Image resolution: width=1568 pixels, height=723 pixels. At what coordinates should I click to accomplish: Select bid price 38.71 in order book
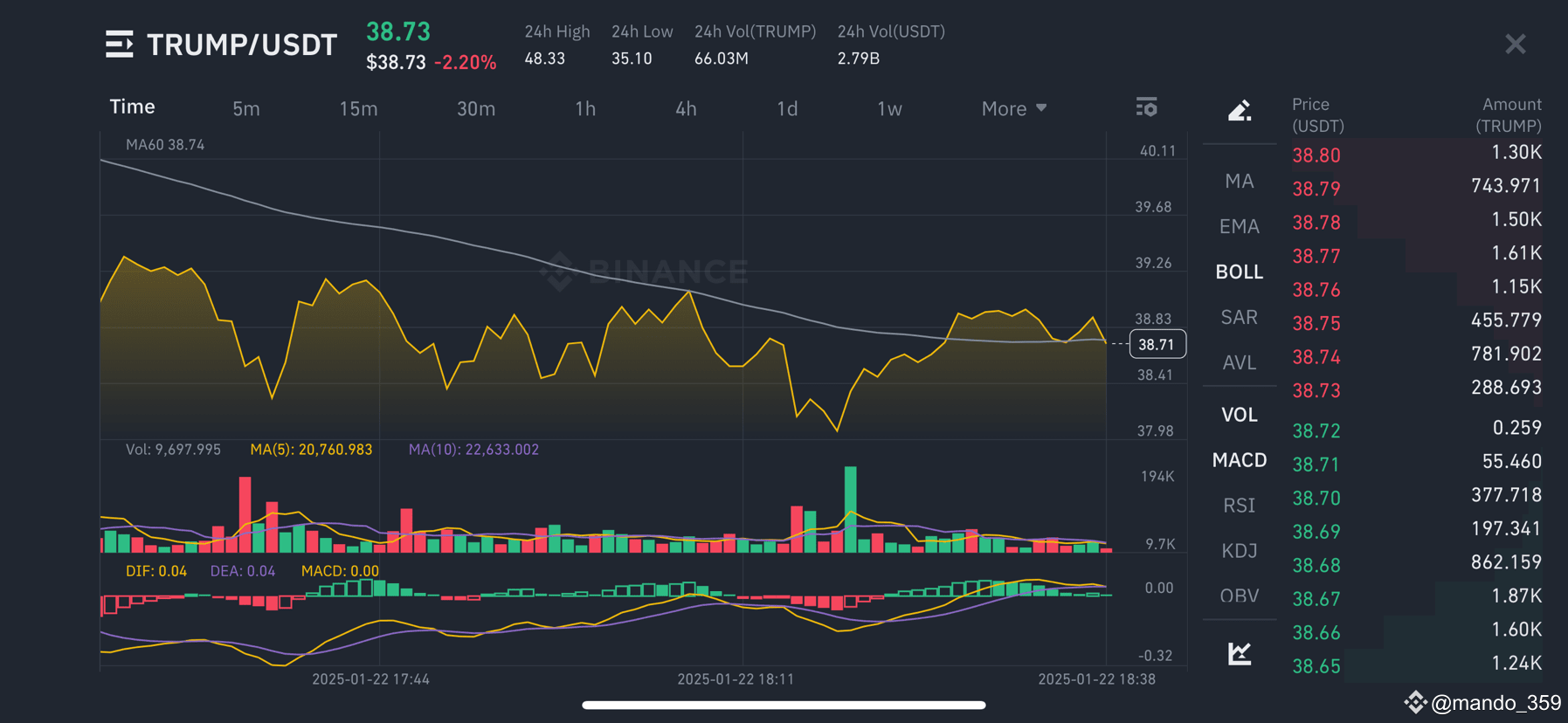coord(1316,465)
